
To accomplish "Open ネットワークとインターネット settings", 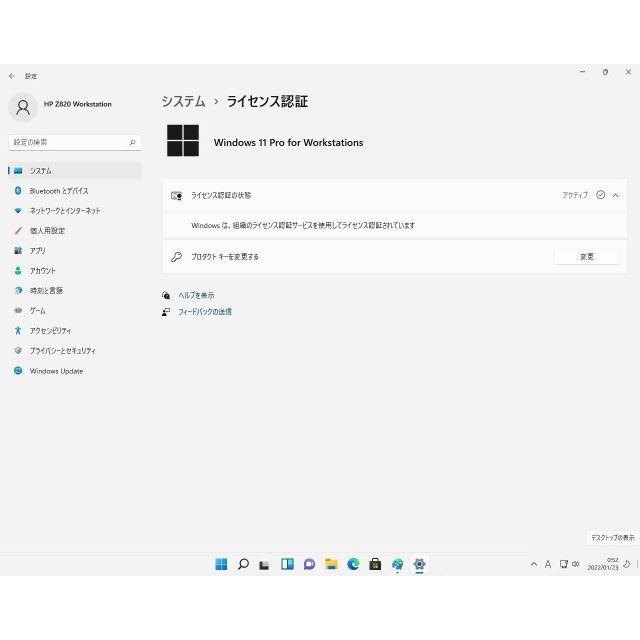I will pyautogui.click(x=75, y=211).
